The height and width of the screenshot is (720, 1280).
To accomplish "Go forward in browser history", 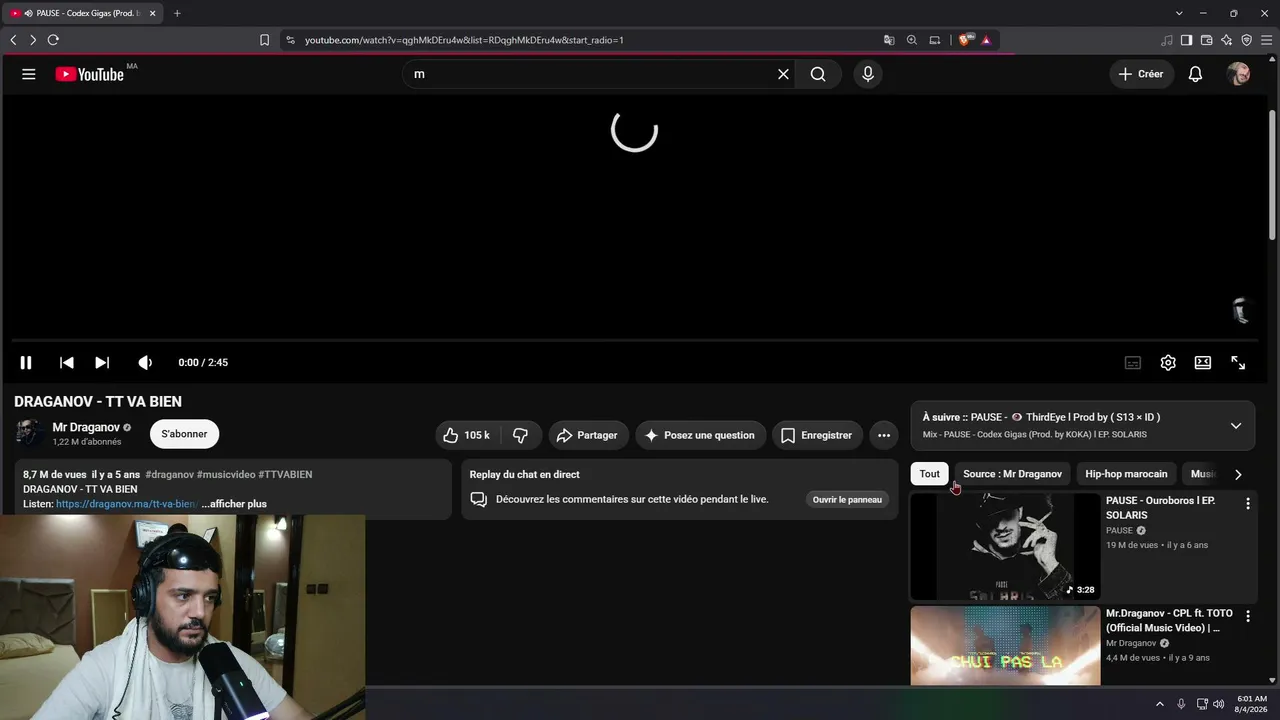I will click(x=33, y=40).
